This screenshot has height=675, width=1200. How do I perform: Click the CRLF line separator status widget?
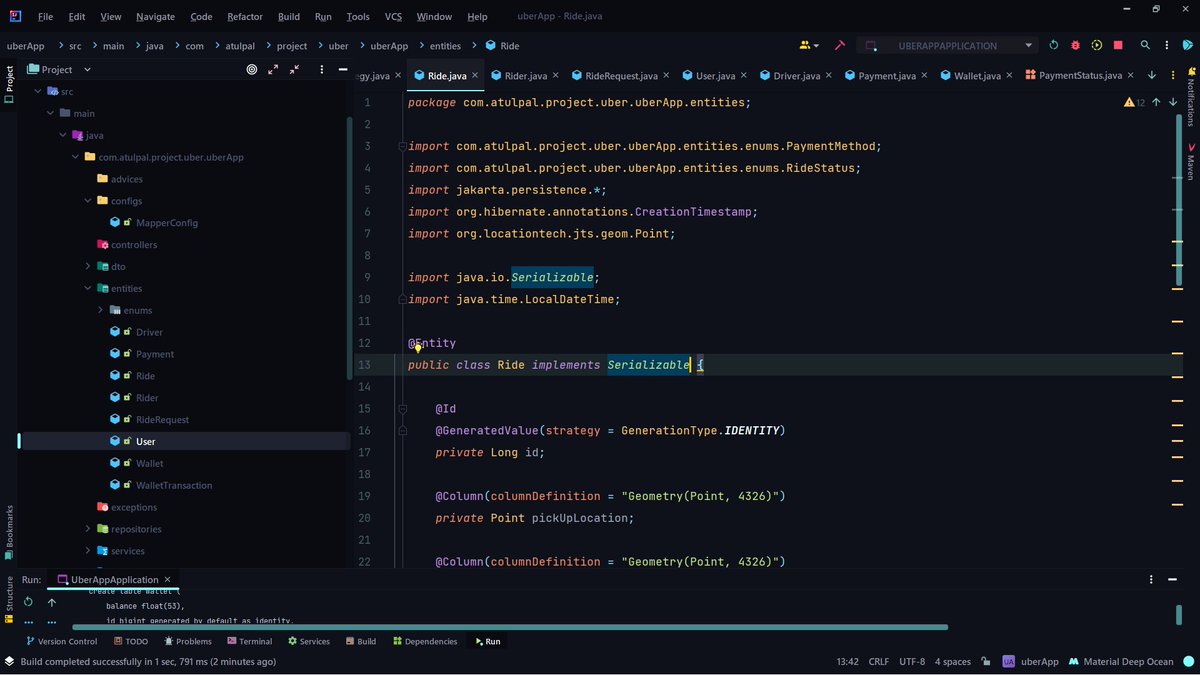pyautogui.click(x=878, y=662)
